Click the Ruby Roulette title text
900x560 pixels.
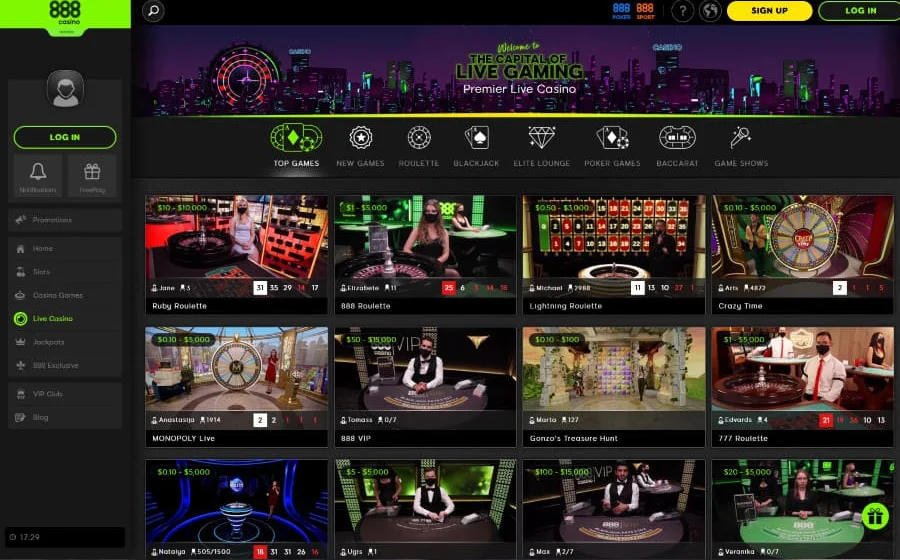pyautogui.click(x=180, y=306)
